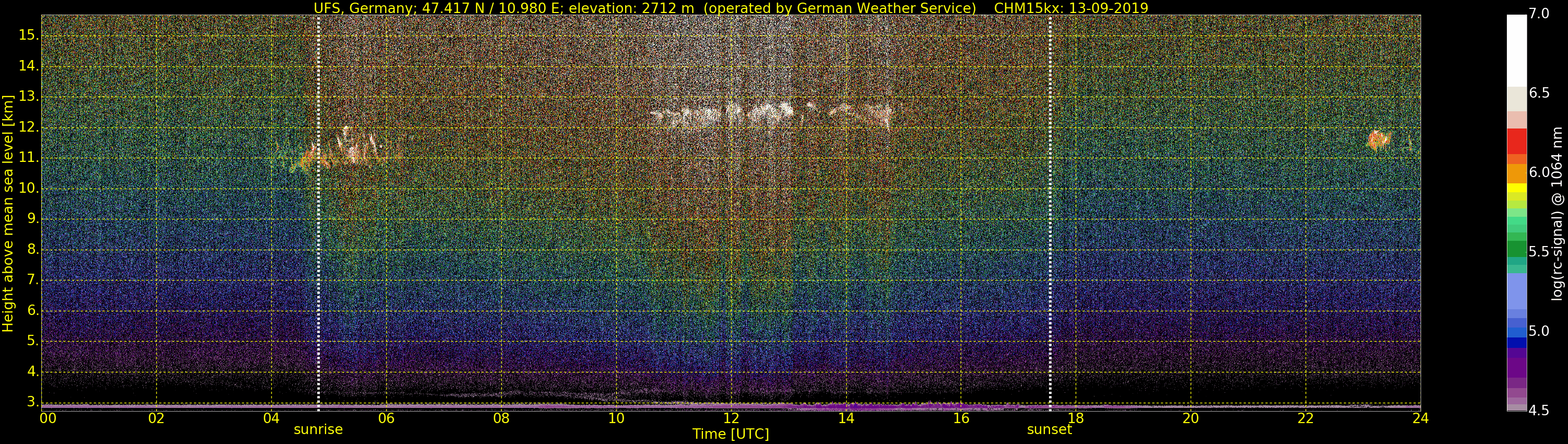Click the time axis tick '24'

point(1420,418)
